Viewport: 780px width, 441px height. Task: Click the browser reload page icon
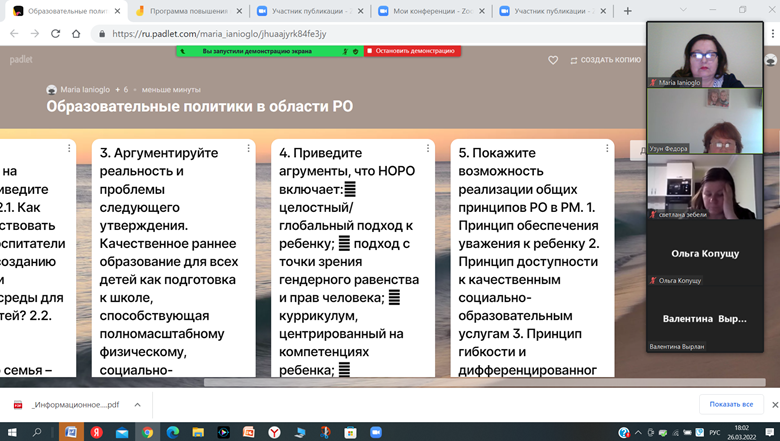click(x=55, y=33)
